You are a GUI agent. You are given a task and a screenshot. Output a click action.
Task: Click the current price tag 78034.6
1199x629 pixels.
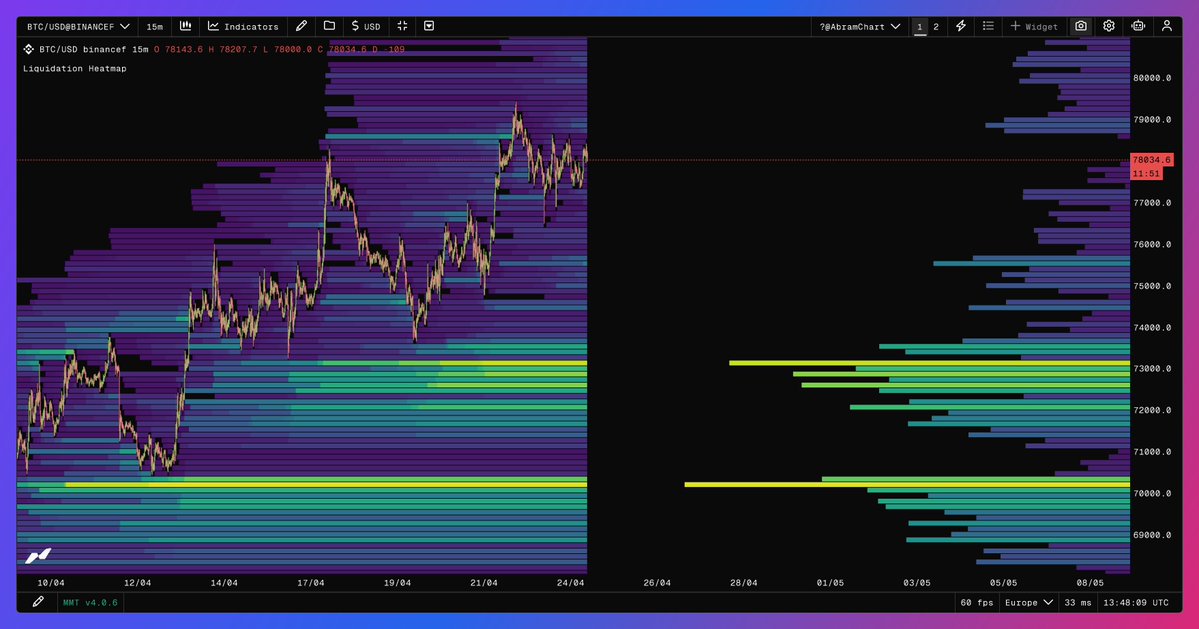coord(1151,160)
